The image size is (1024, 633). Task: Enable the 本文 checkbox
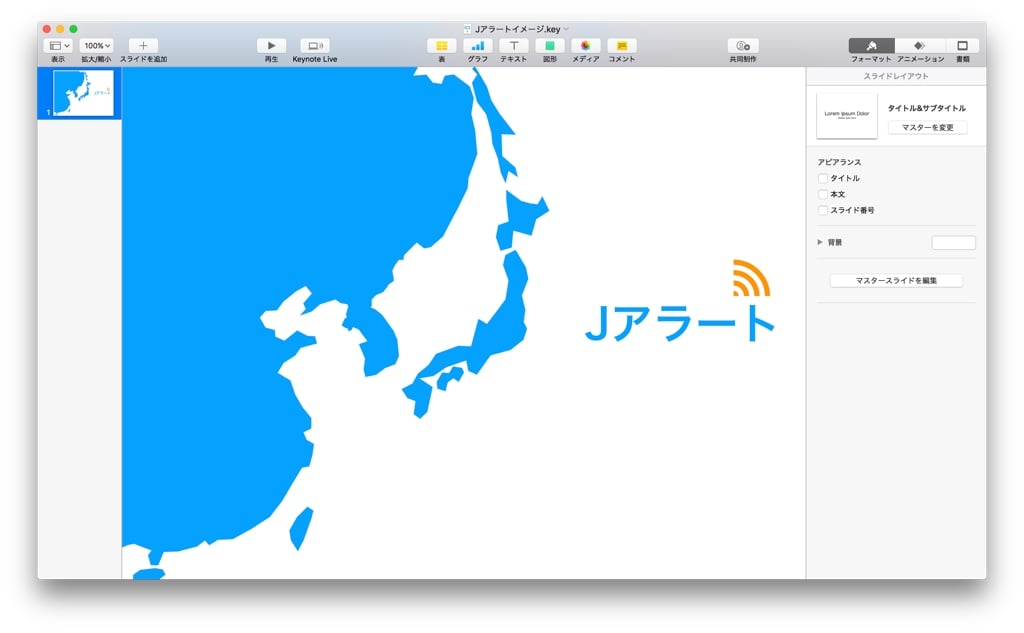(823, 194)
